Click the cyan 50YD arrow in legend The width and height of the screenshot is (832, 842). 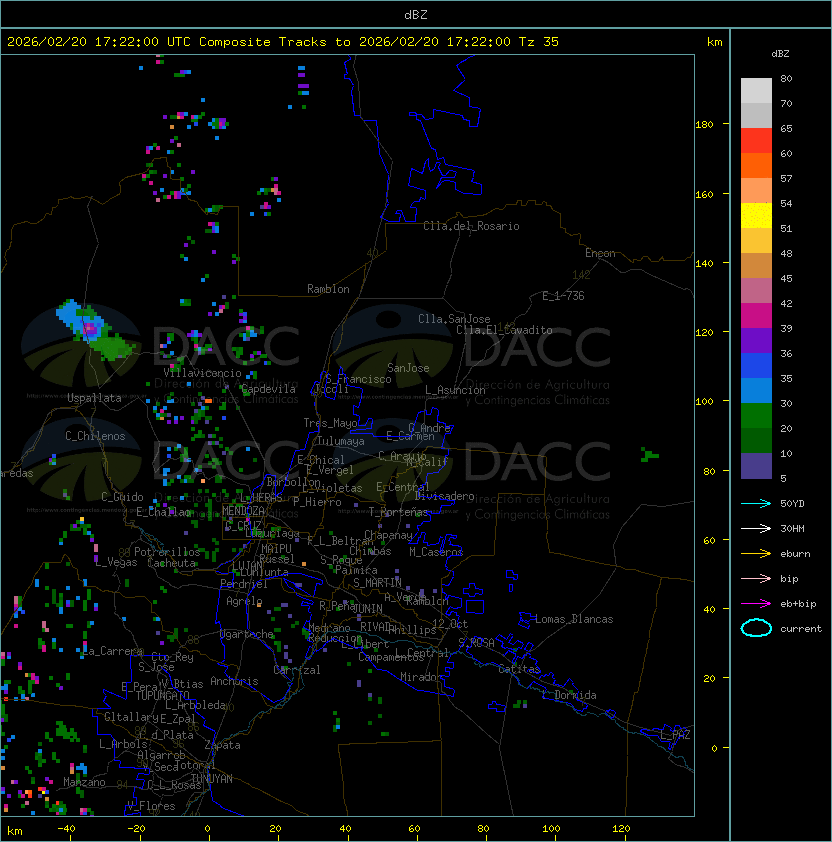(x=756, y=504)
